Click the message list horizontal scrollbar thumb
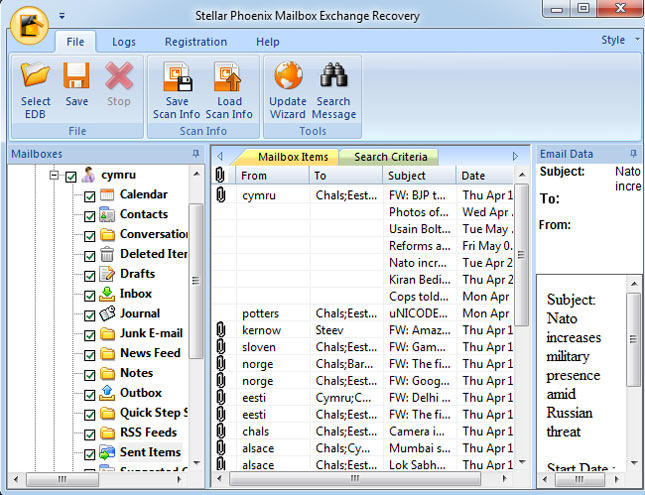The height and width of the screenshot is (495, 645). click(x=355, y=479)
